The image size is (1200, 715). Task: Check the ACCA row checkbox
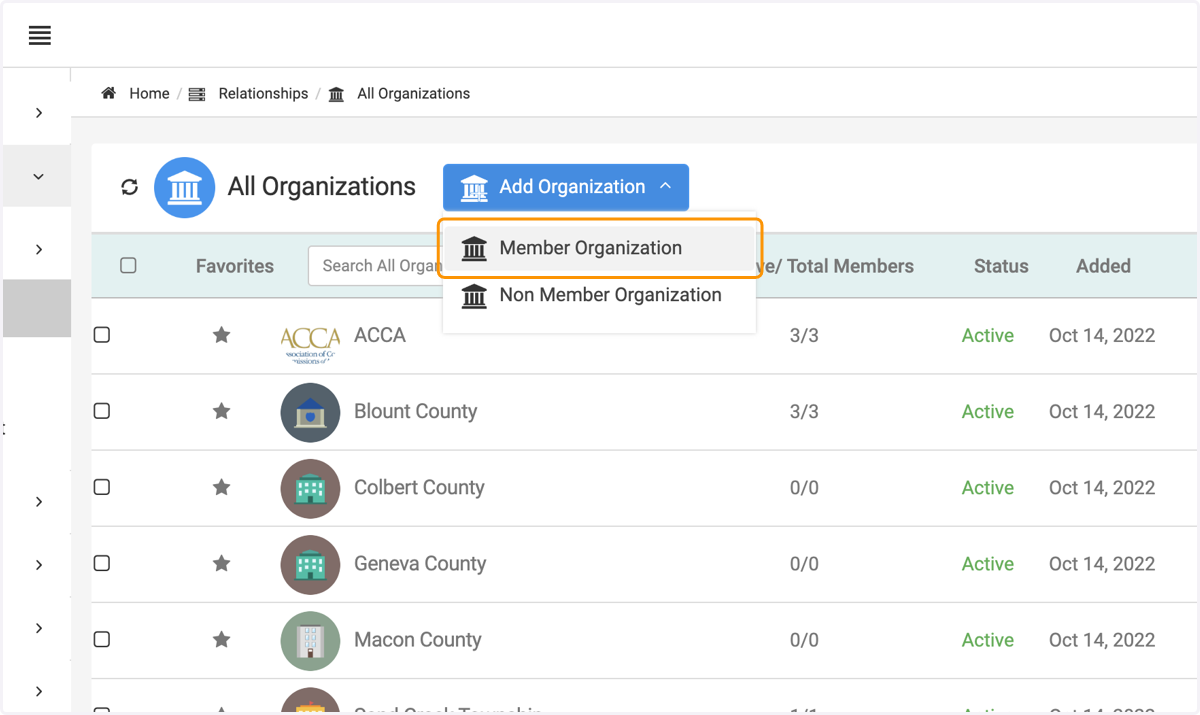pos(102,335)
